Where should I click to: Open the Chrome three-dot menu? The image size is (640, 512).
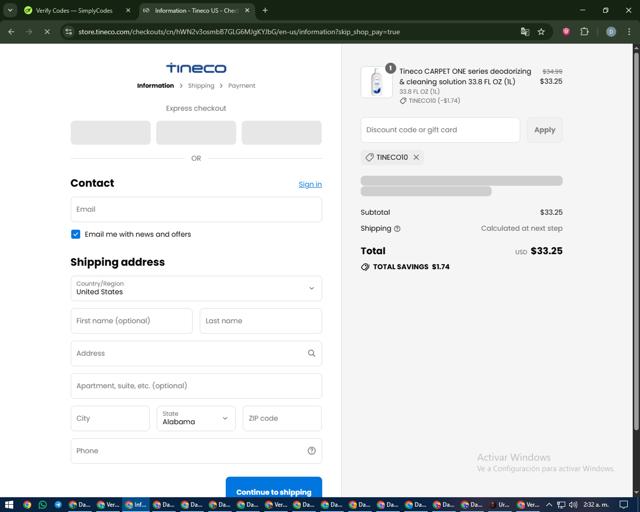(x=629, y=32)
